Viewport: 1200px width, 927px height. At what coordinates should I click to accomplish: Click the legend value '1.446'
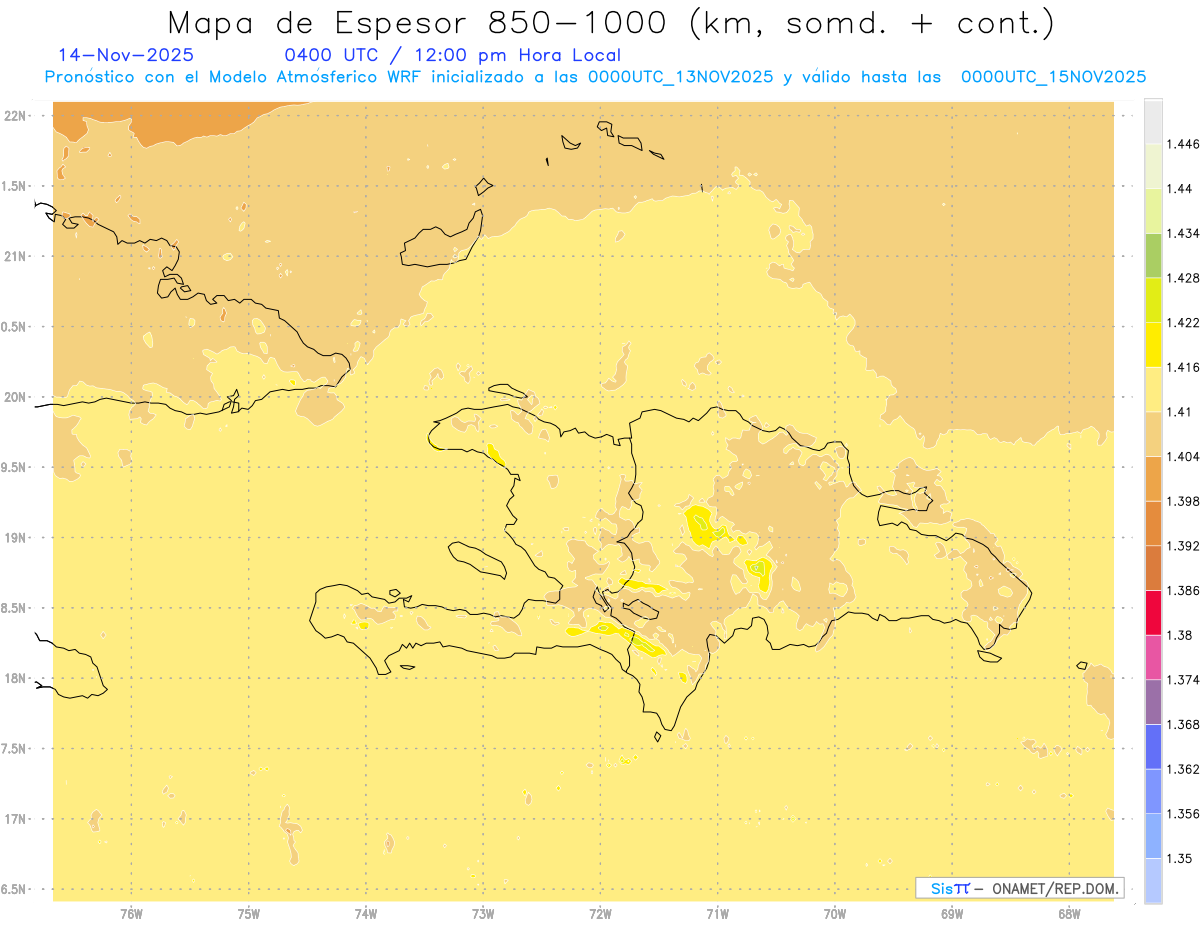click(x=1183, y=144)
